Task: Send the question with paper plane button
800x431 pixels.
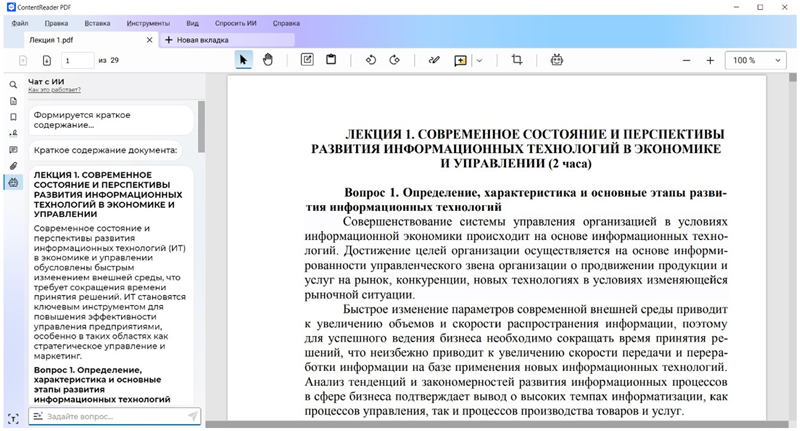Action: click(192, 416)
